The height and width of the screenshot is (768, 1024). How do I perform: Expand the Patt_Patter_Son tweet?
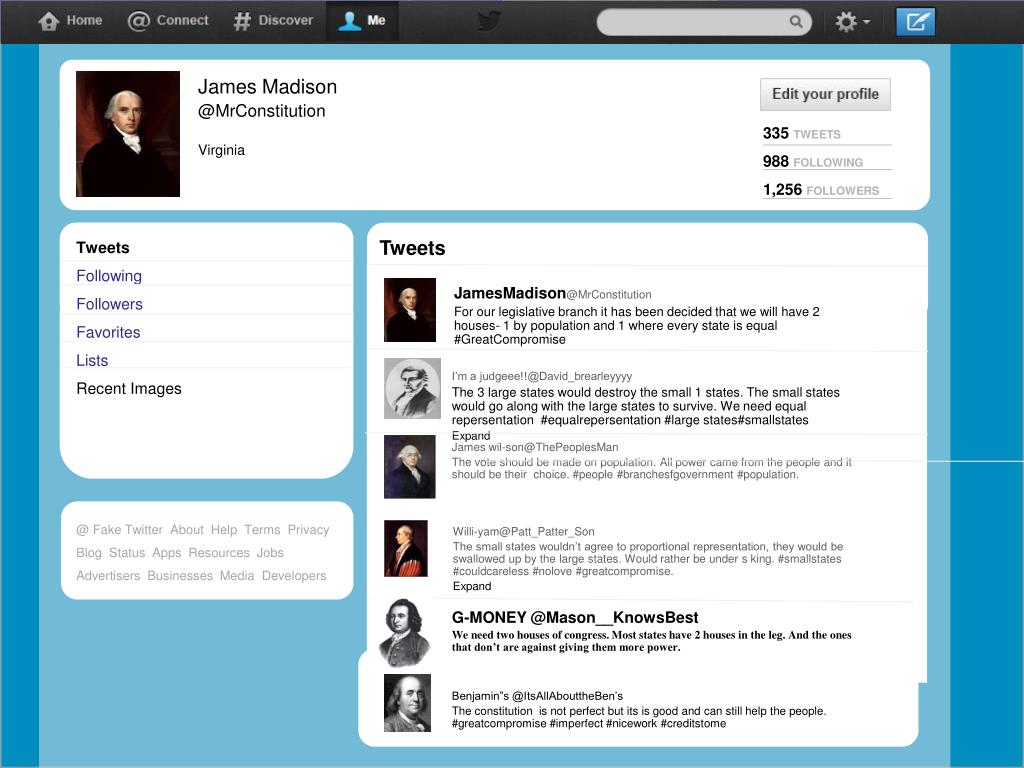pos(472,586)
